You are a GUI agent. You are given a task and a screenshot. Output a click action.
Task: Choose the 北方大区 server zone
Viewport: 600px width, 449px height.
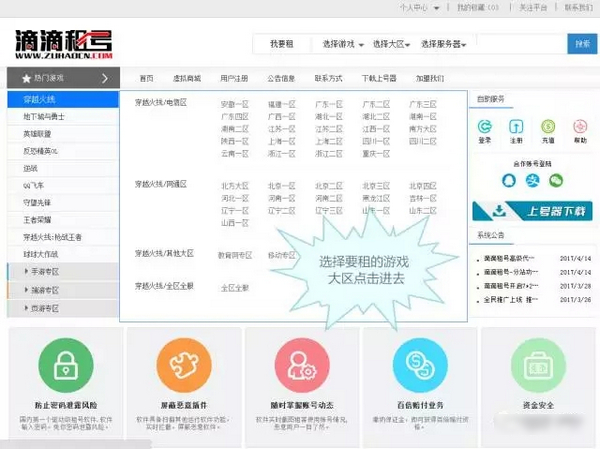(235, 186)
